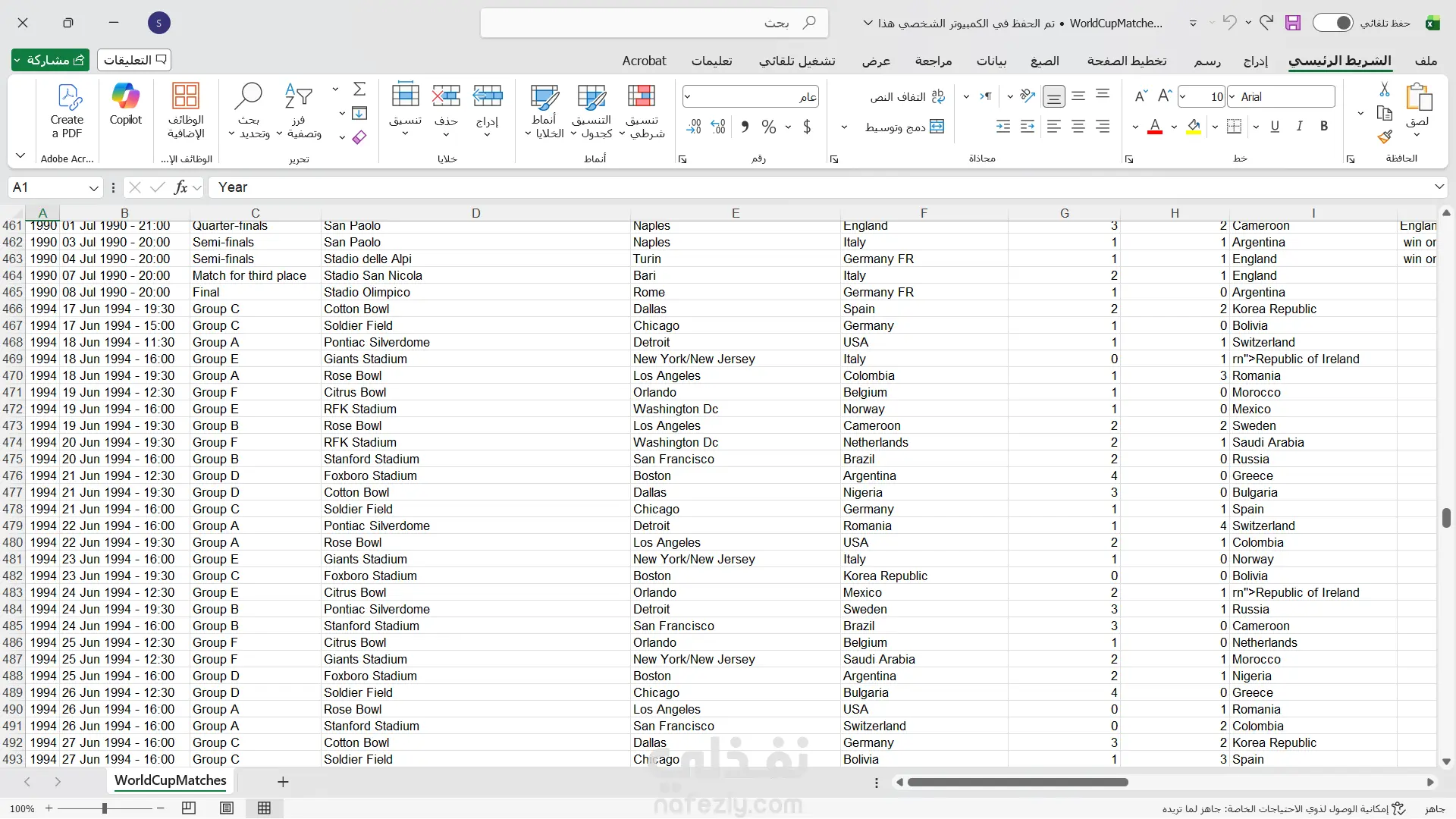Toggle Italic formatting

[1299, 127]
